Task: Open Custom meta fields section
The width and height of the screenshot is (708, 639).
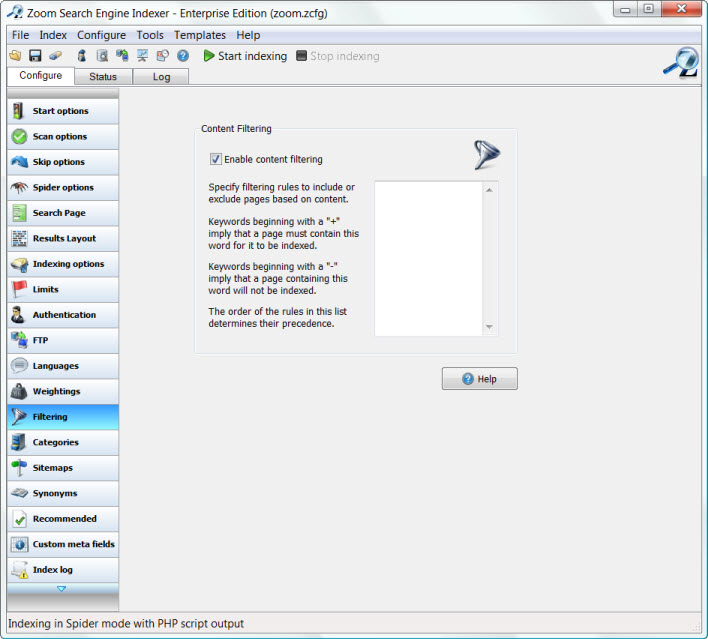Action: 63,545
